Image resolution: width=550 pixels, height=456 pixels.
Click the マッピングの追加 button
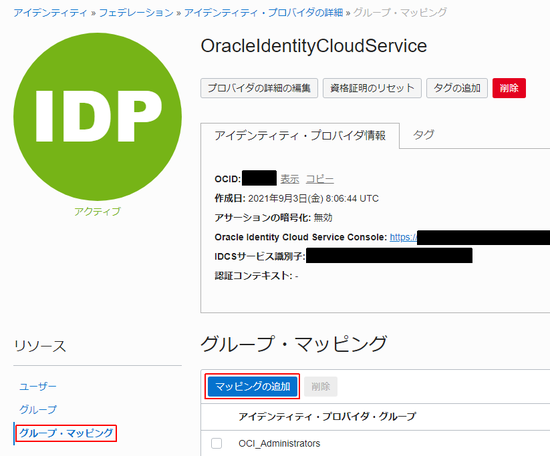pyautogui.click(x=253, y=387)
